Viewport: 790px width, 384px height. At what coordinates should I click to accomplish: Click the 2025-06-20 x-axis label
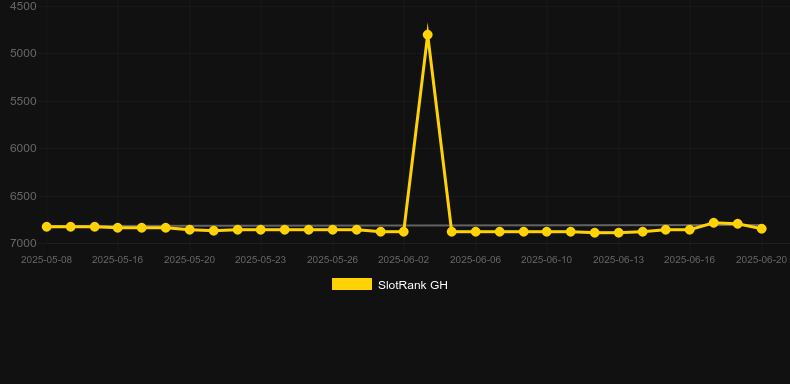point(761,260)
